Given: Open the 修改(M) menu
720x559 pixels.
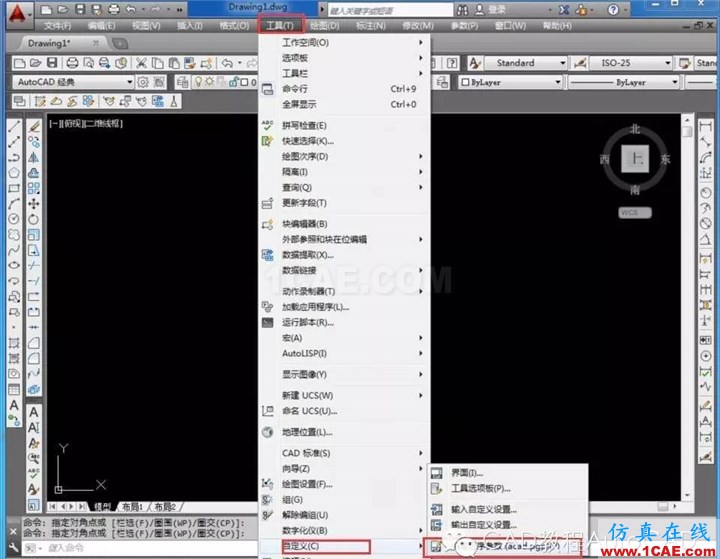Looking at the screenshot, I should pos(418,26).
